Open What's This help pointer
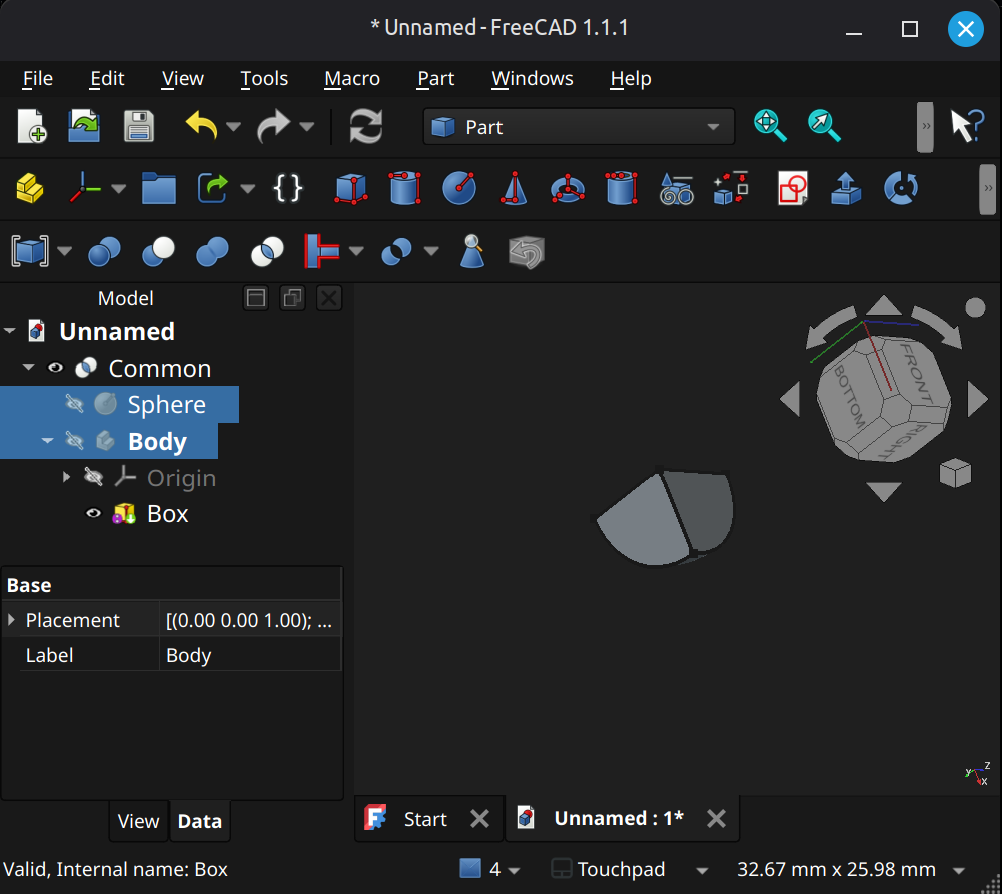Screen dimensions: 1002x894 [x=967, y=126]
